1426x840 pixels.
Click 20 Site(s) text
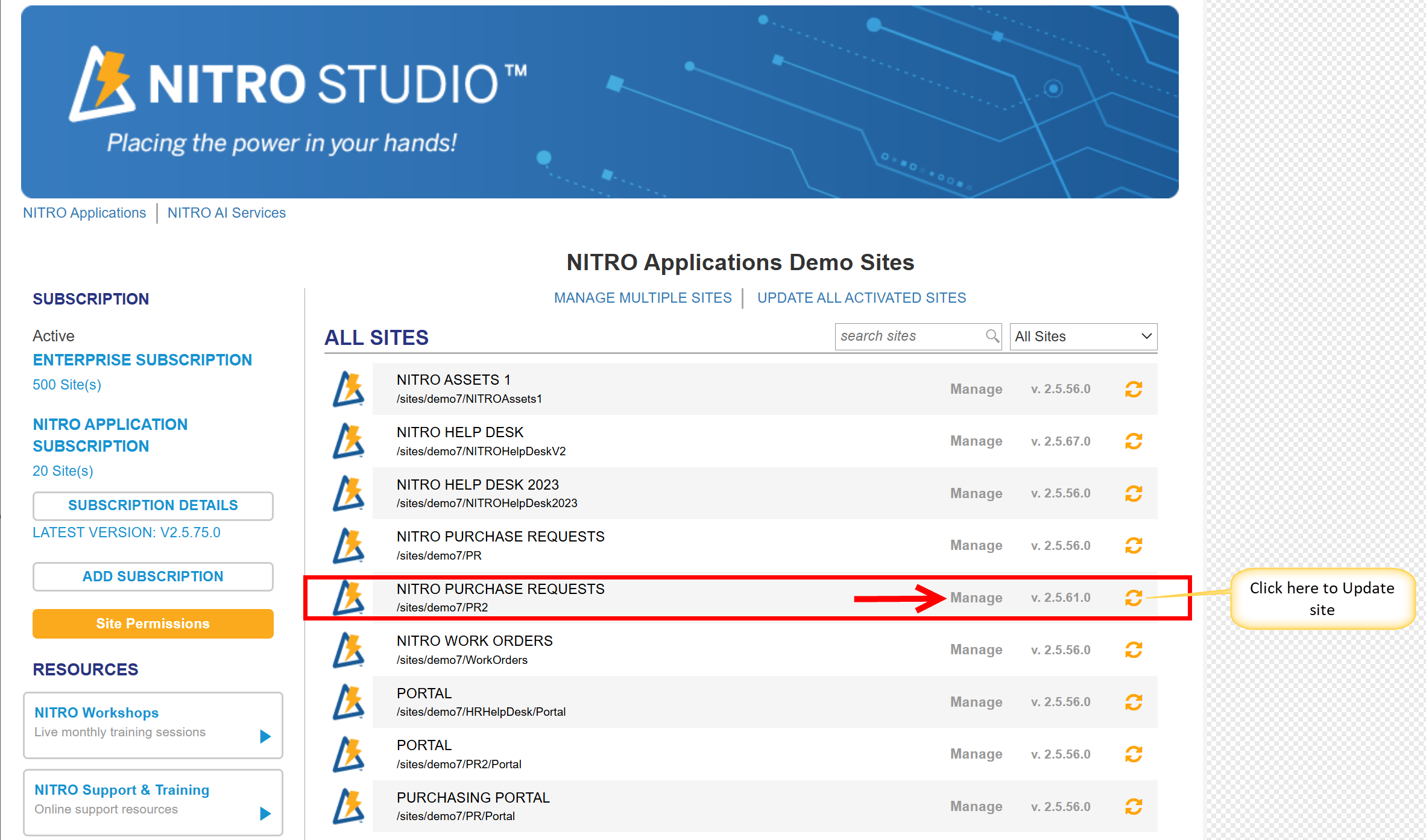tap(63, 471)
